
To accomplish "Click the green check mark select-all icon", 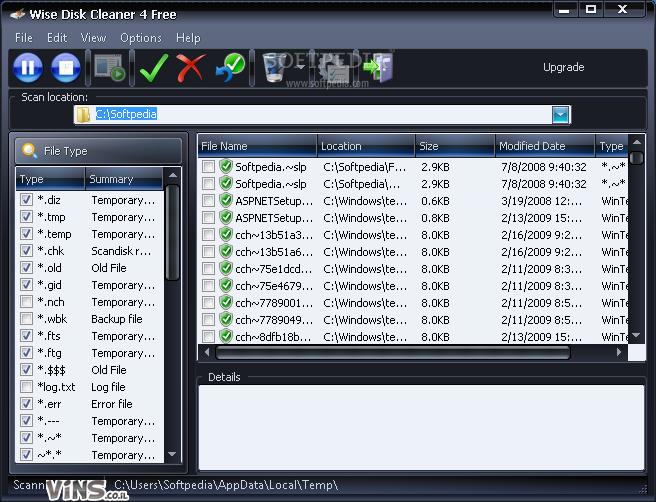I will (x=154, y=67).
